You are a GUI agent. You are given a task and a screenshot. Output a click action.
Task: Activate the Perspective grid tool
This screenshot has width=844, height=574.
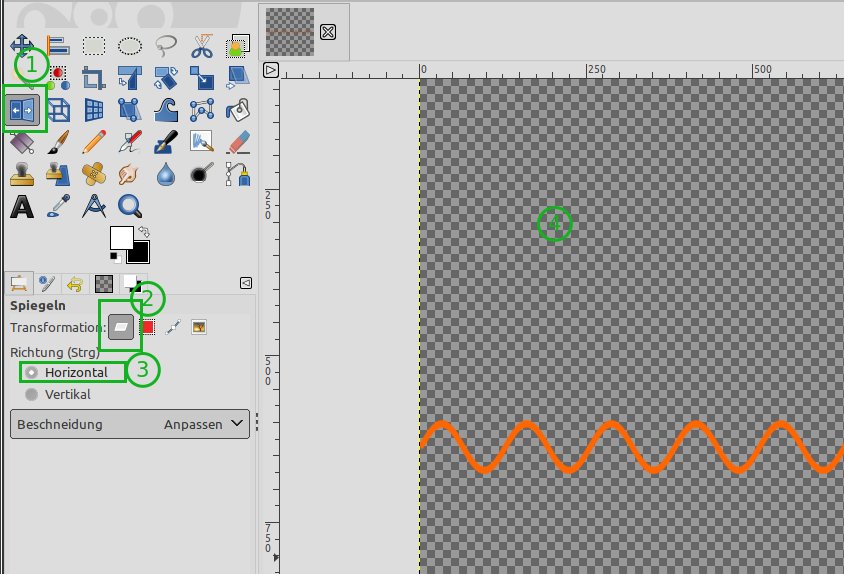(94, 110)
